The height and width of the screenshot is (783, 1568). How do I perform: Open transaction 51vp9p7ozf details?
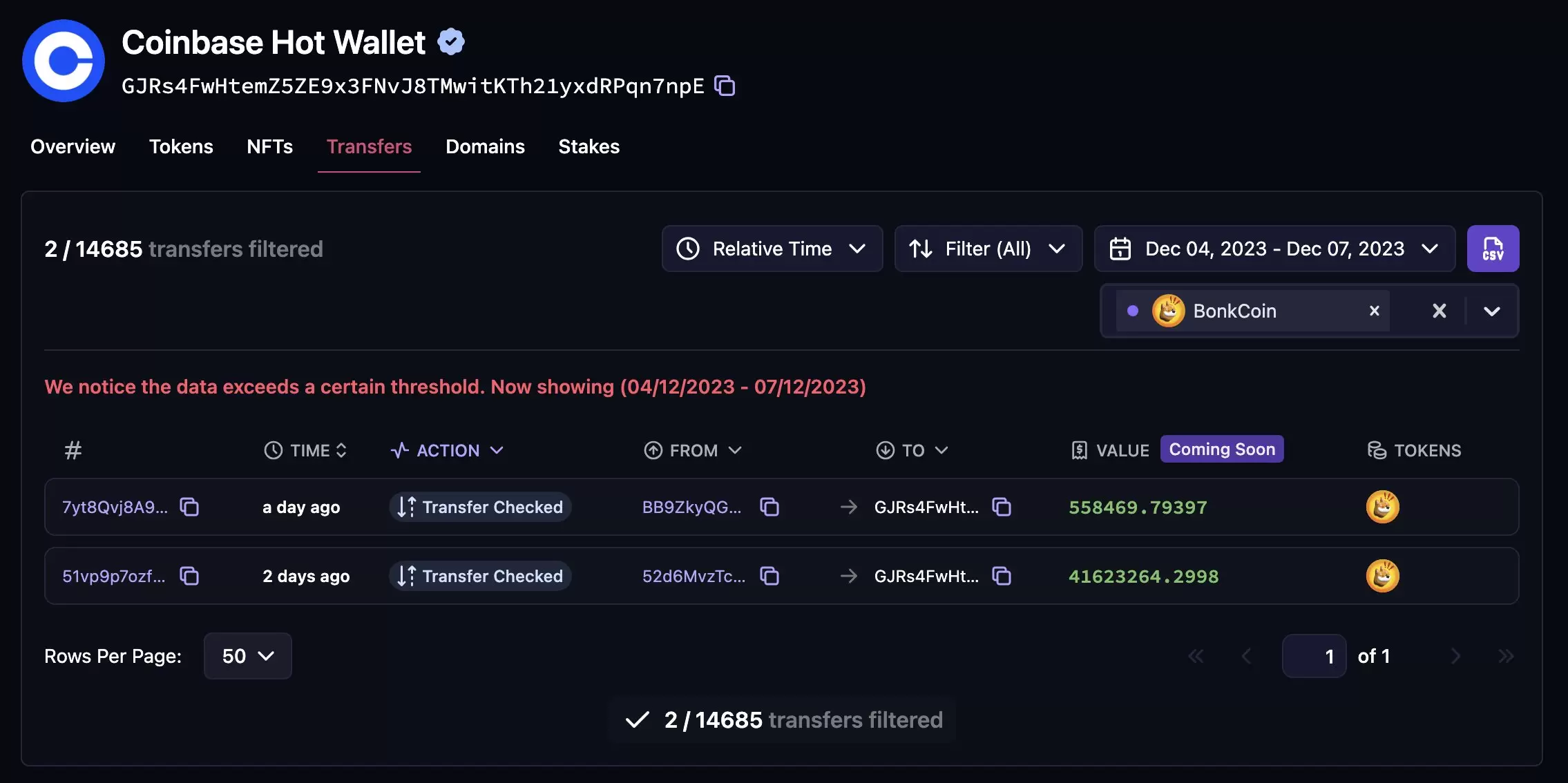tap(114, 576)
